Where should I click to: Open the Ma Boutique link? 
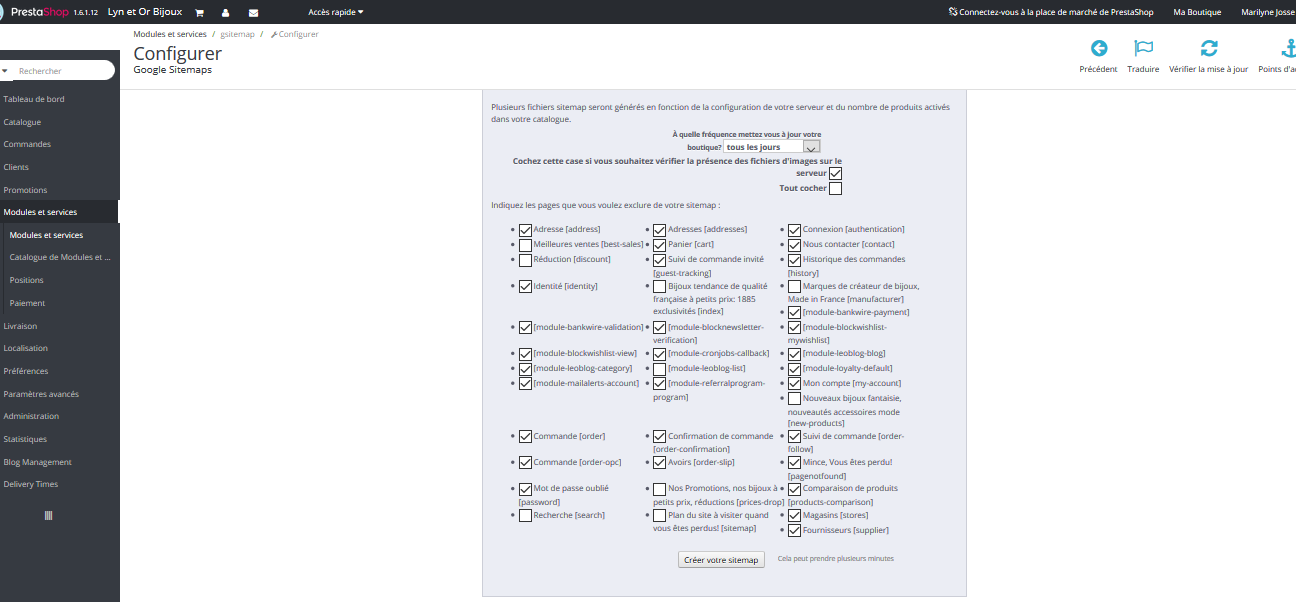[x=1197, y=12]
